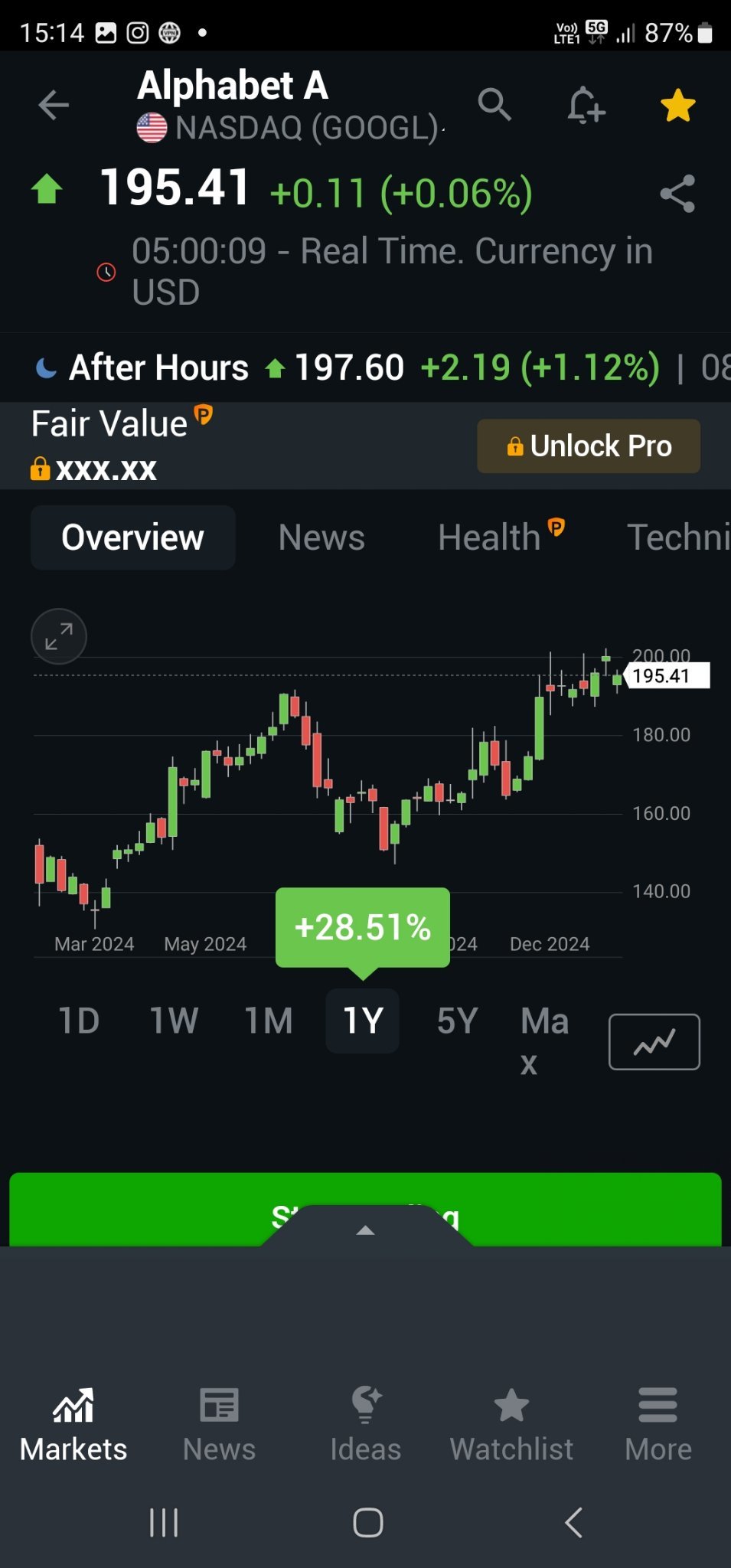Open News in bottom navigation
The height and width of the screenshot is (1568, 731).
click(220, 1425)
